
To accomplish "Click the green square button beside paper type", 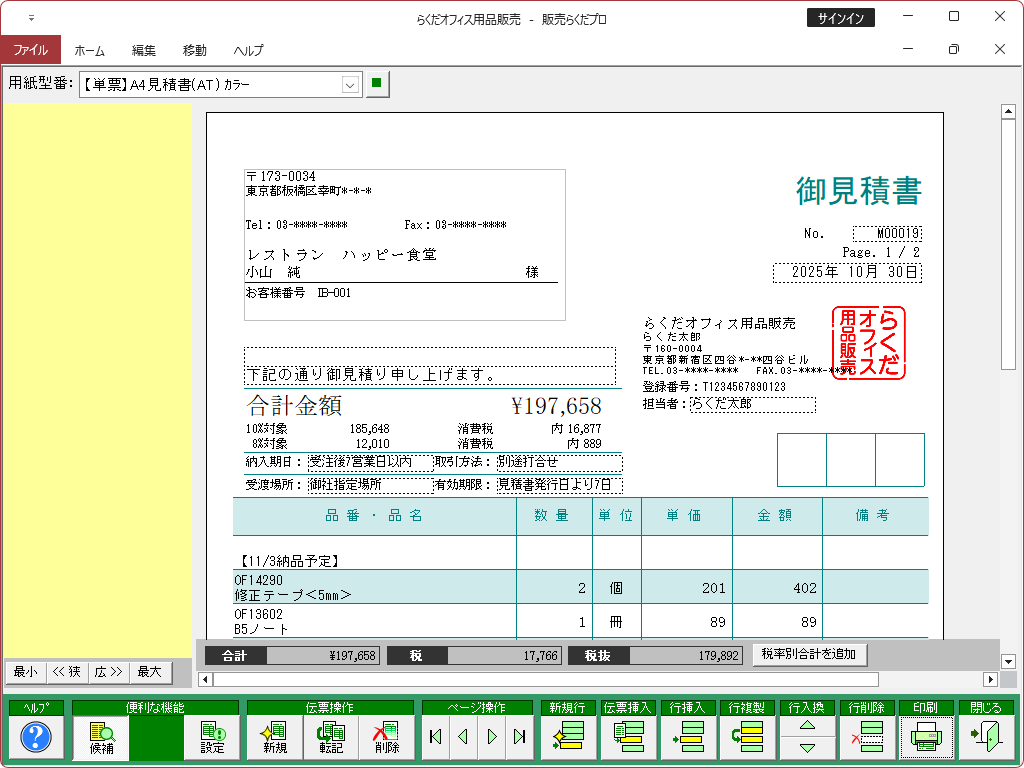I will coord(376,84).
